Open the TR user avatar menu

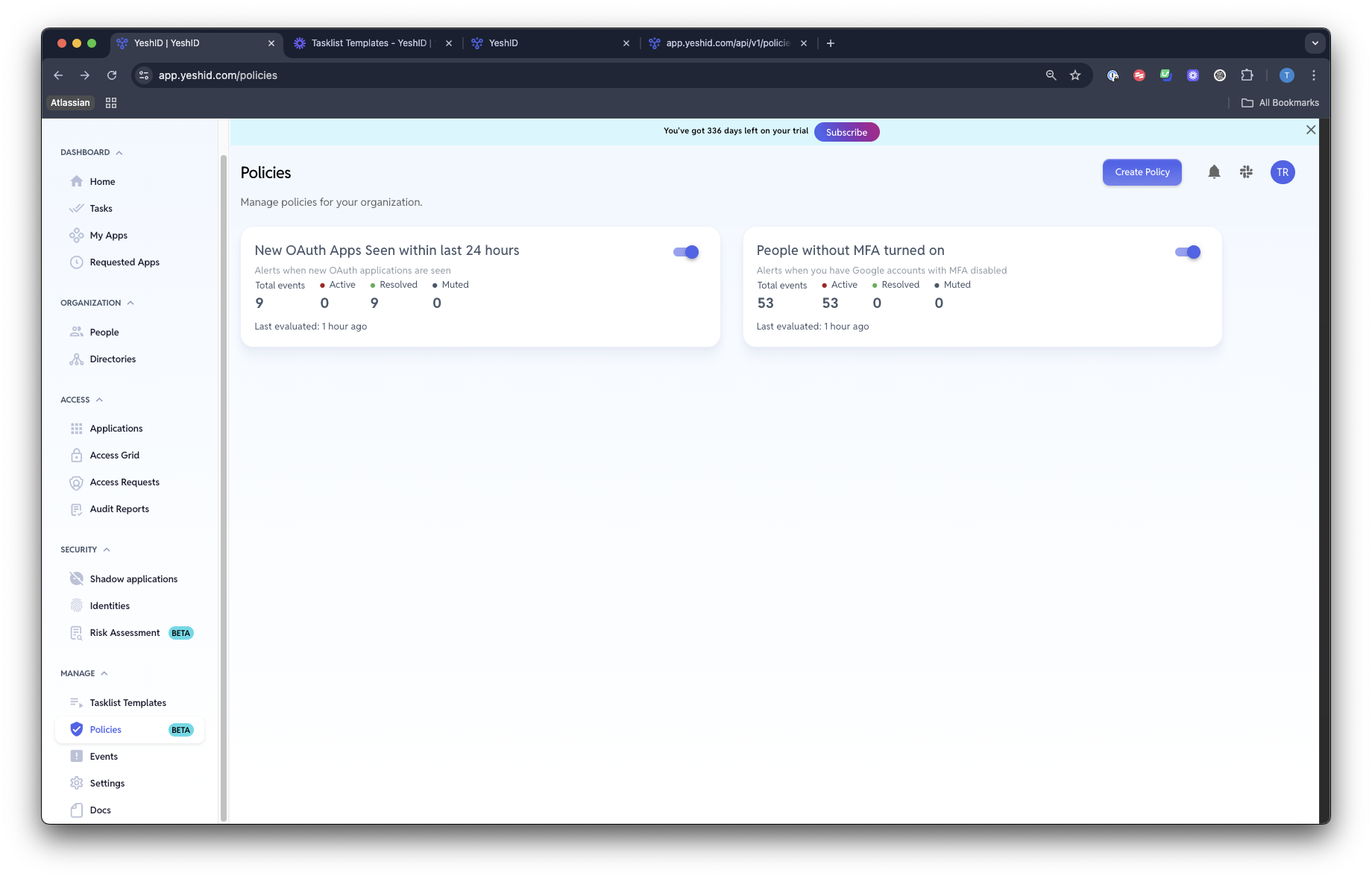1283,172
